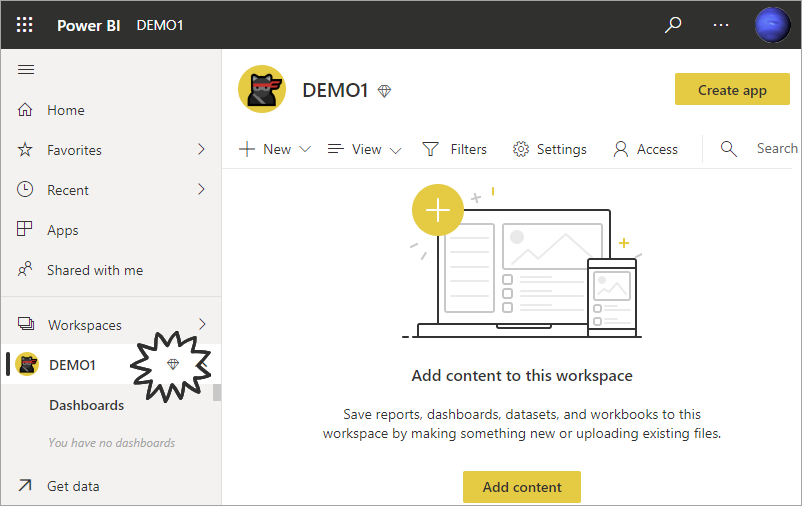Click the Access person icon
This screenshot has height=506, width=802.
[x=620, y=149]
